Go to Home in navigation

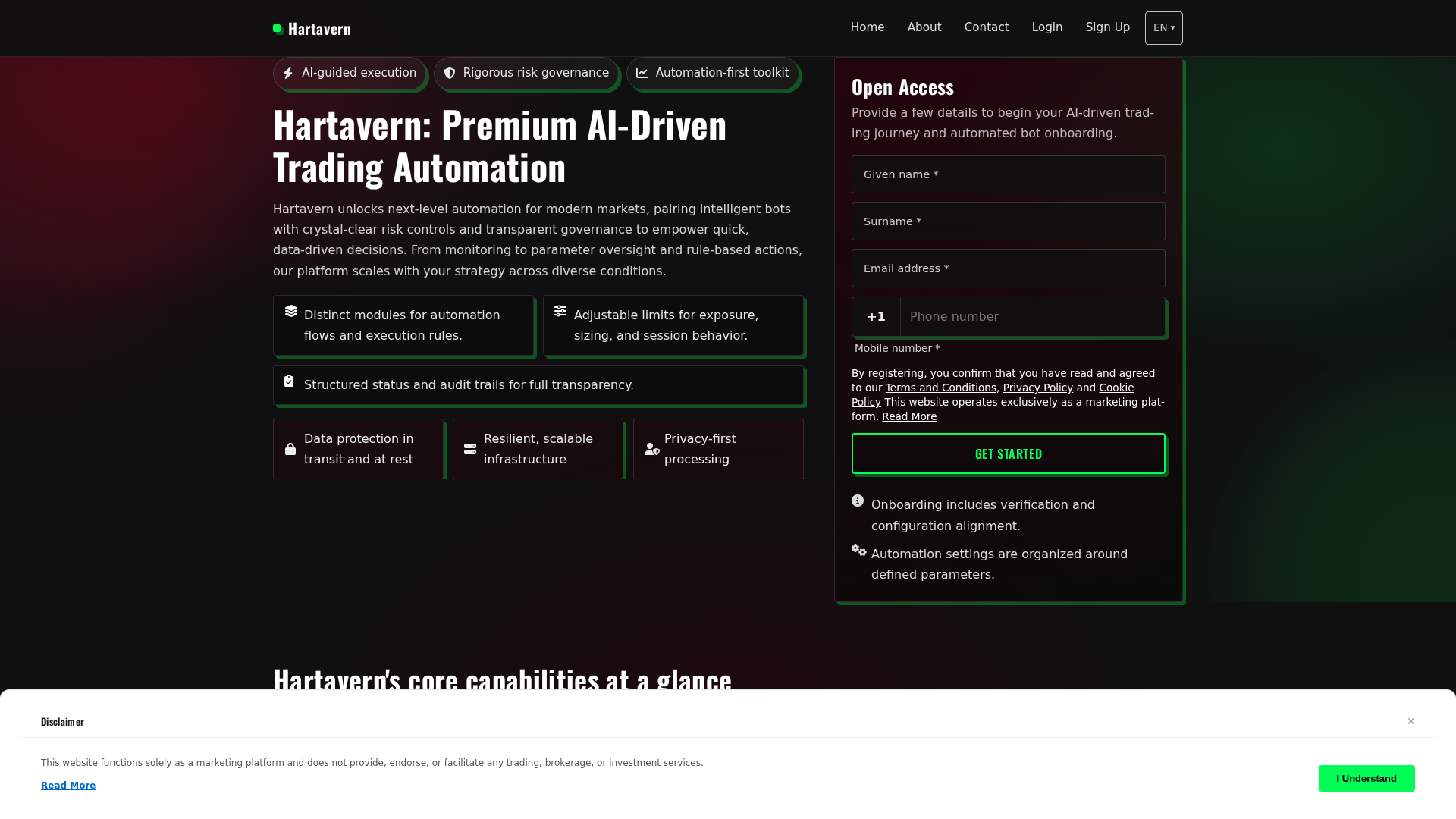point(868,27)
